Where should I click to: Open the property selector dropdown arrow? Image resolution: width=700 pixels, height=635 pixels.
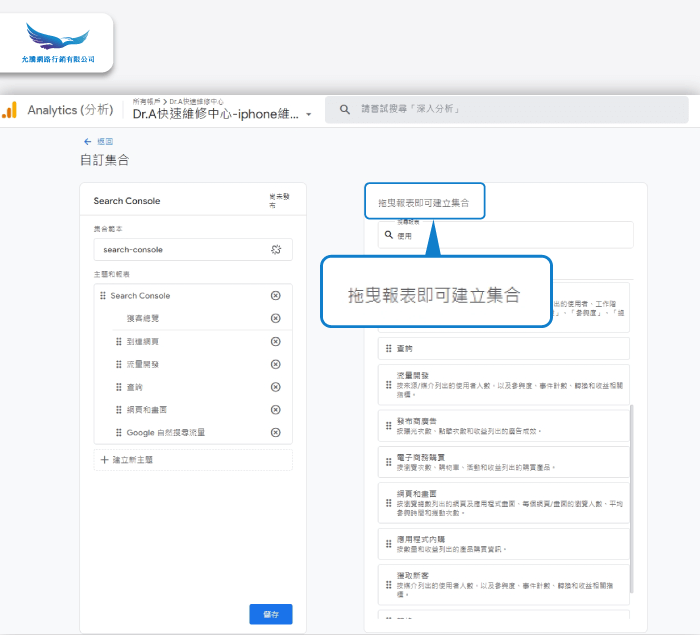(309, 114)
